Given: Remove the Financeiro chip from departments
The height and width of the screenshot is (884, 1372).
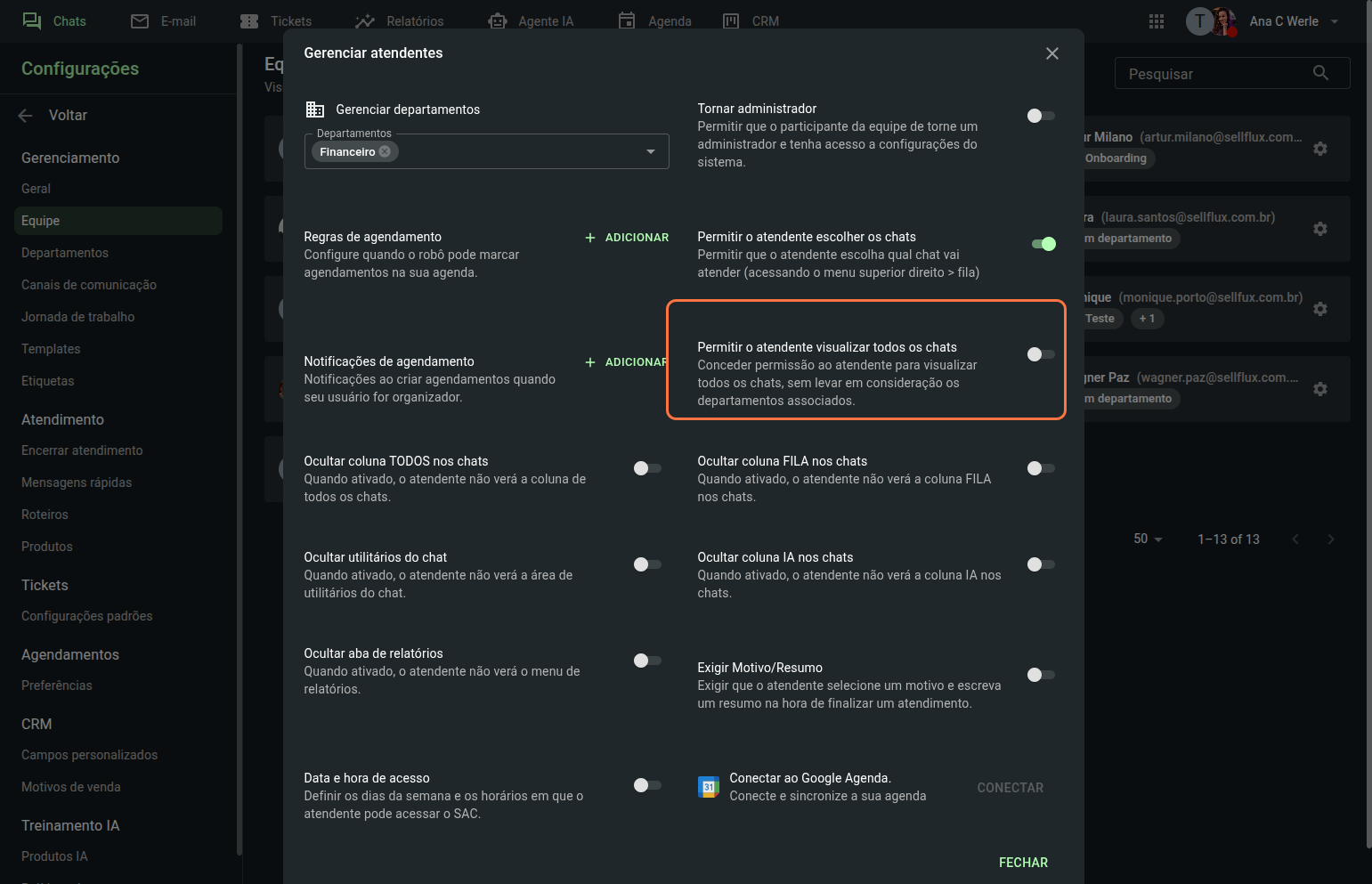Looking at the screenshot, I should (385, 151).
